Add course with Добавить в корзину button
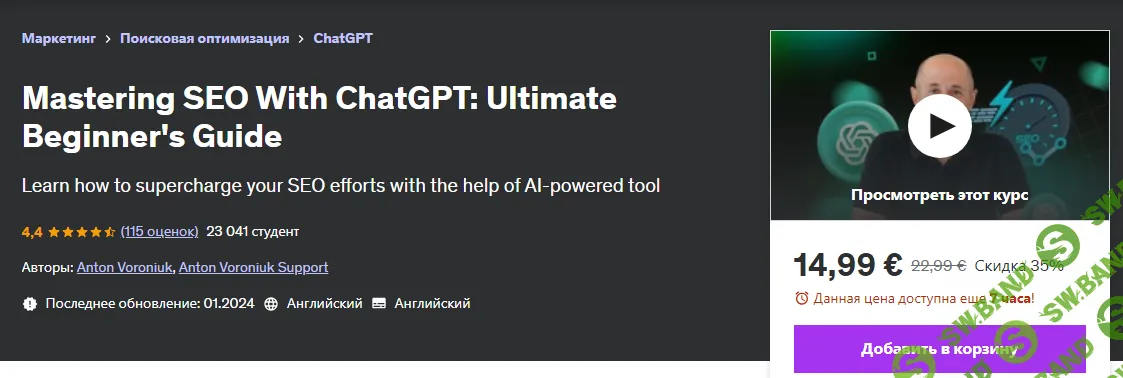This screenshot has width=1123, height=378. point(940,349)
